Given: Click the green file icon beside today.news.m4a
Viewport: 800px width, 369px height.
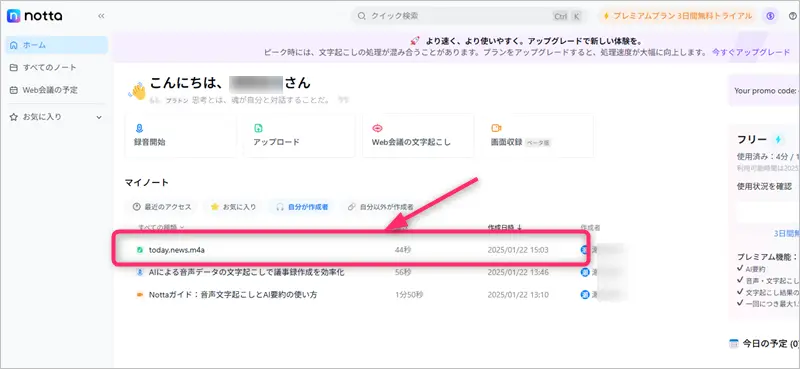Looking at the screenshot, I should 139,250.
